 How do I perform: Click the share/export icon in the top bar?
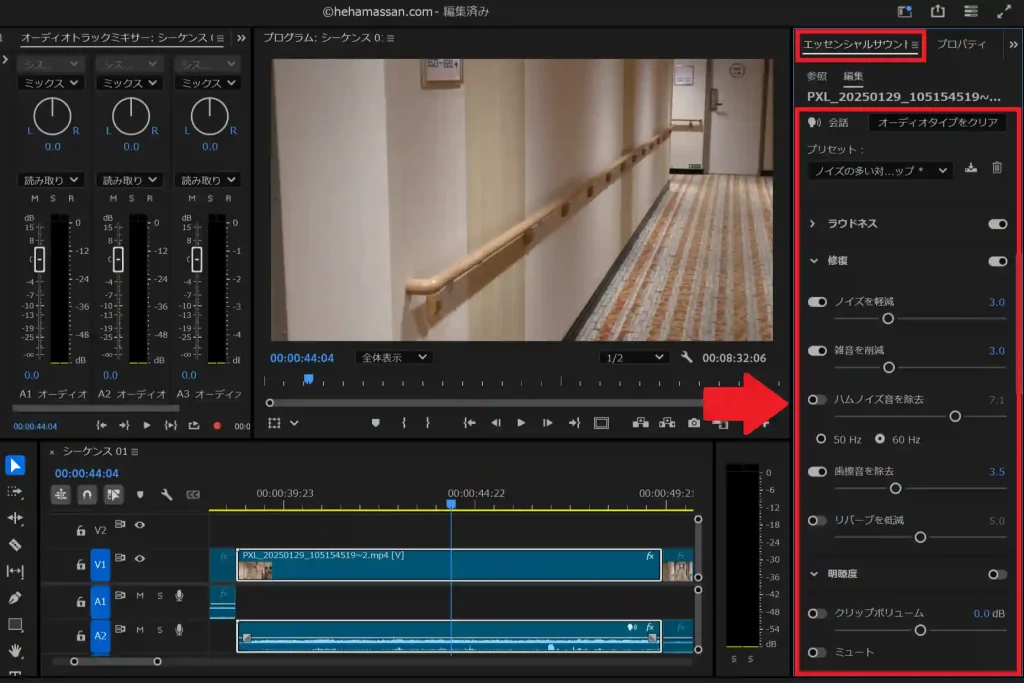coord(937,12)
